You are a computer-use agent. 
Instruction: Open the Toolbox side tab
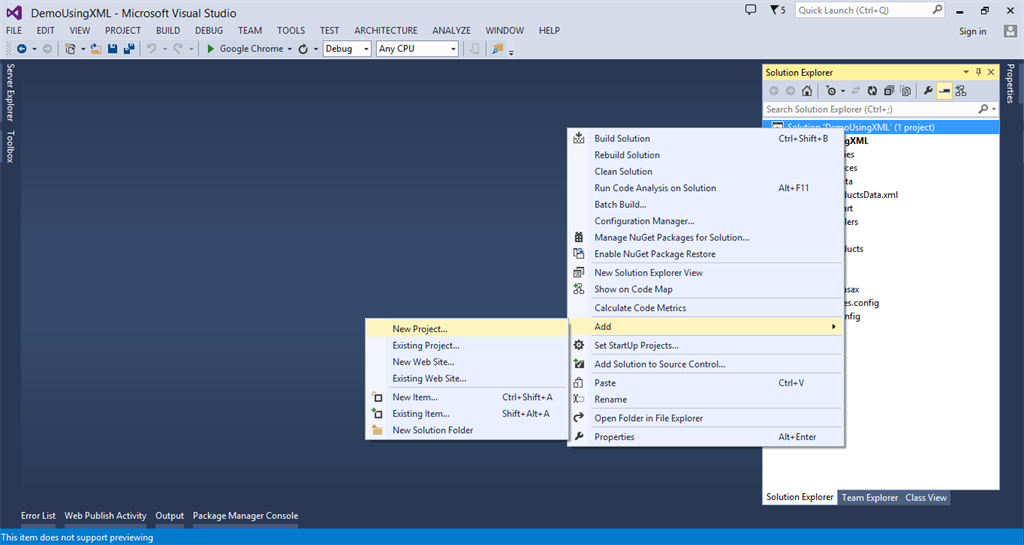click(x=10, y=146)
